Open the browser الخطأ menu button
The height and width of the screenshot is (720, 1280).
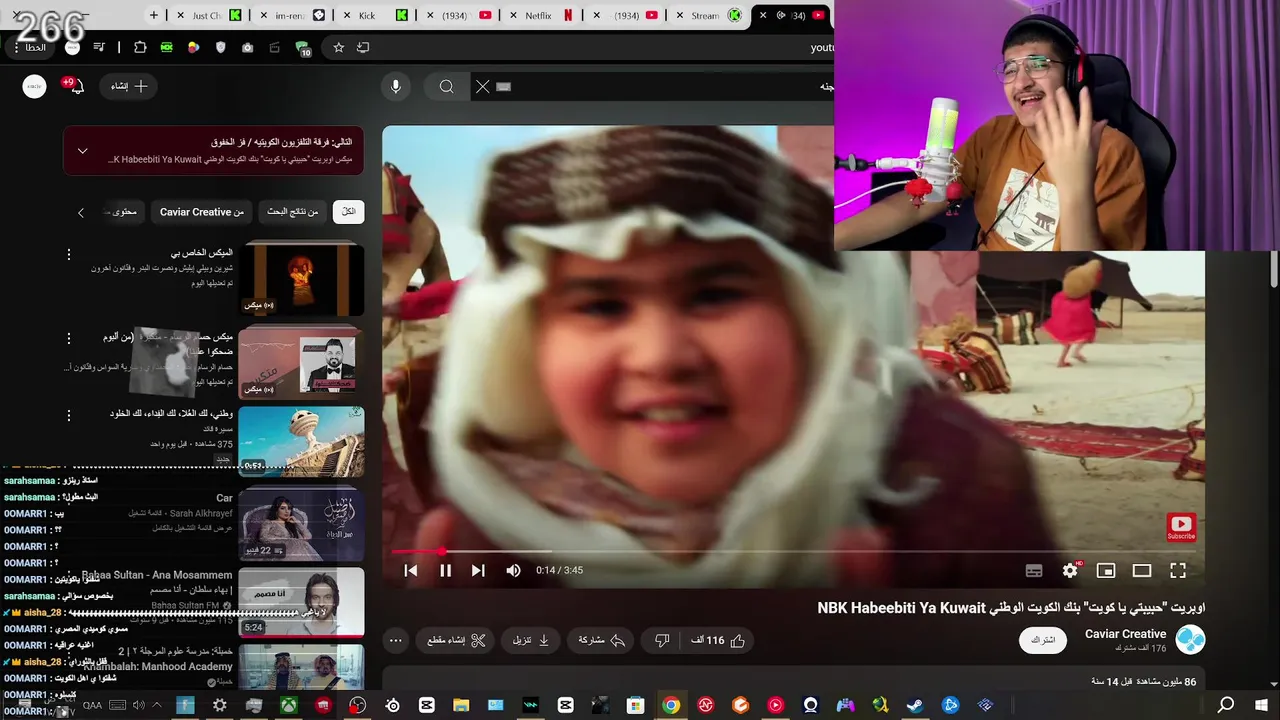point(29,47)
